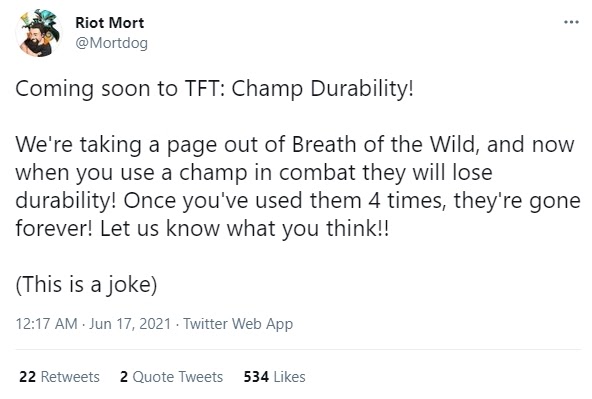Screen dimensions: 592x399
Task: Click the Twitter Web App source link
Action: [x=238, y=324]
